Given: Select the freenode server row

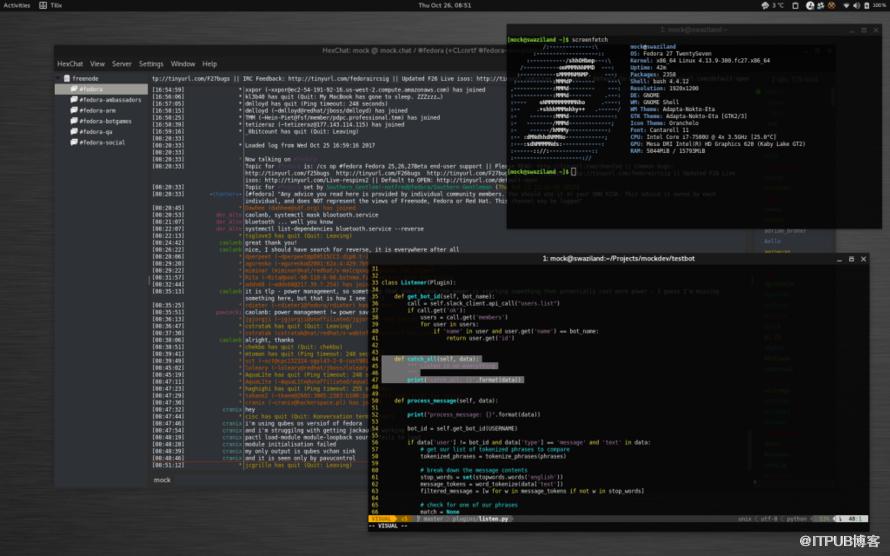Looking at the screenshot, I should [101, 78].
